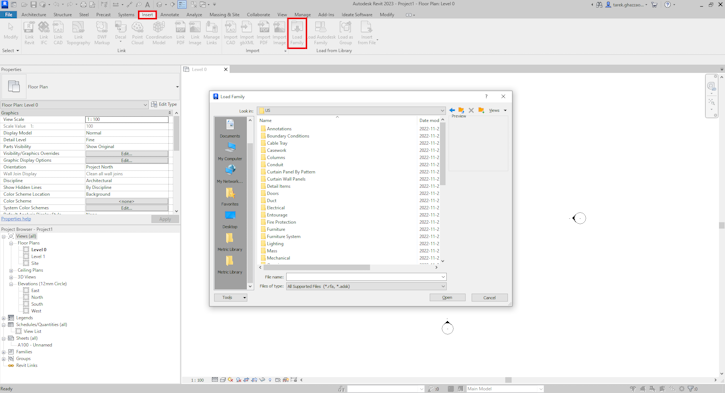Click the DWF Markup icon
The image size is (725, 393).
(x=102, y=33)
